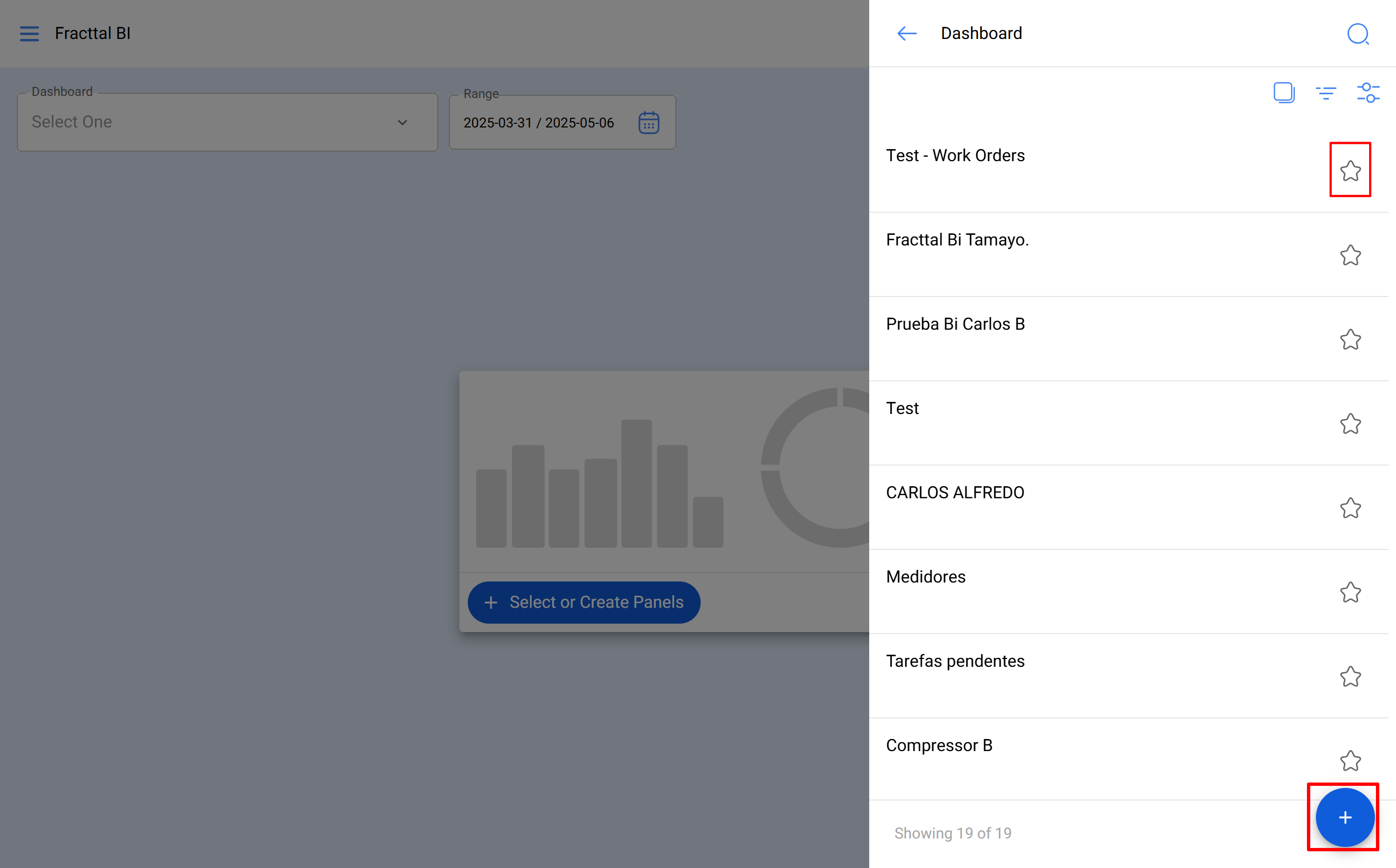1396x868 pixels.
Task: Add a new dashboard with the plus button
Action: pos(1345,817)
